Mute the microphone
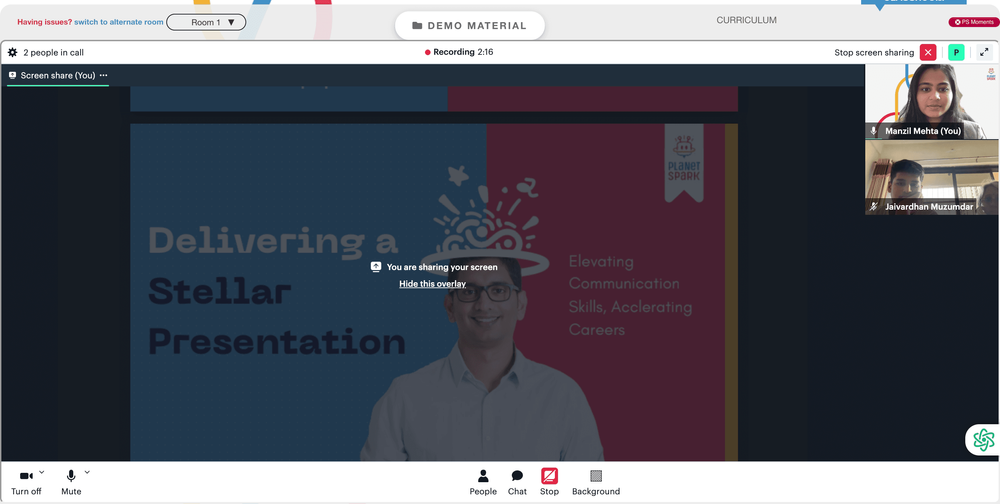 click(71, 482)
